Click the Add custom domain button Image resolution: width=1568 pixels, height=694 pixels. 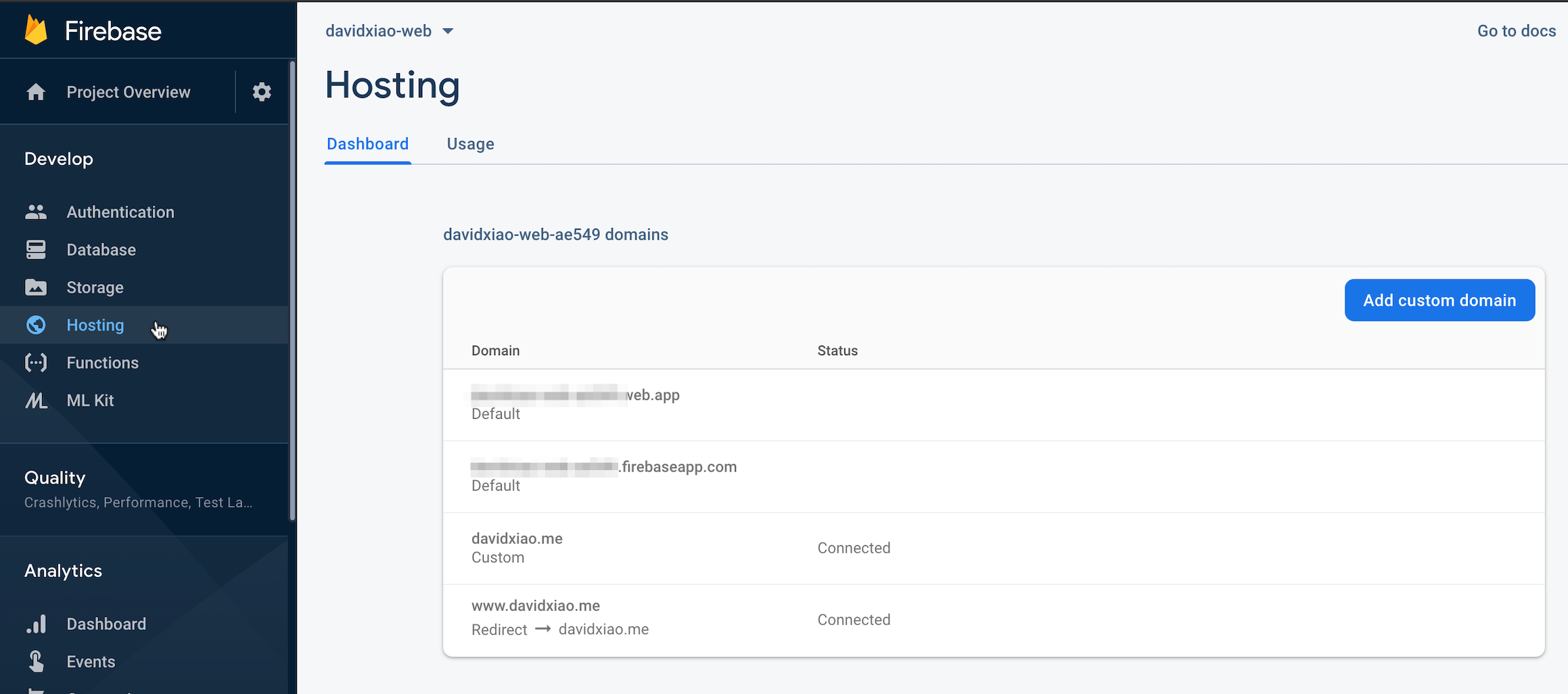click(x=1439, y=300)
